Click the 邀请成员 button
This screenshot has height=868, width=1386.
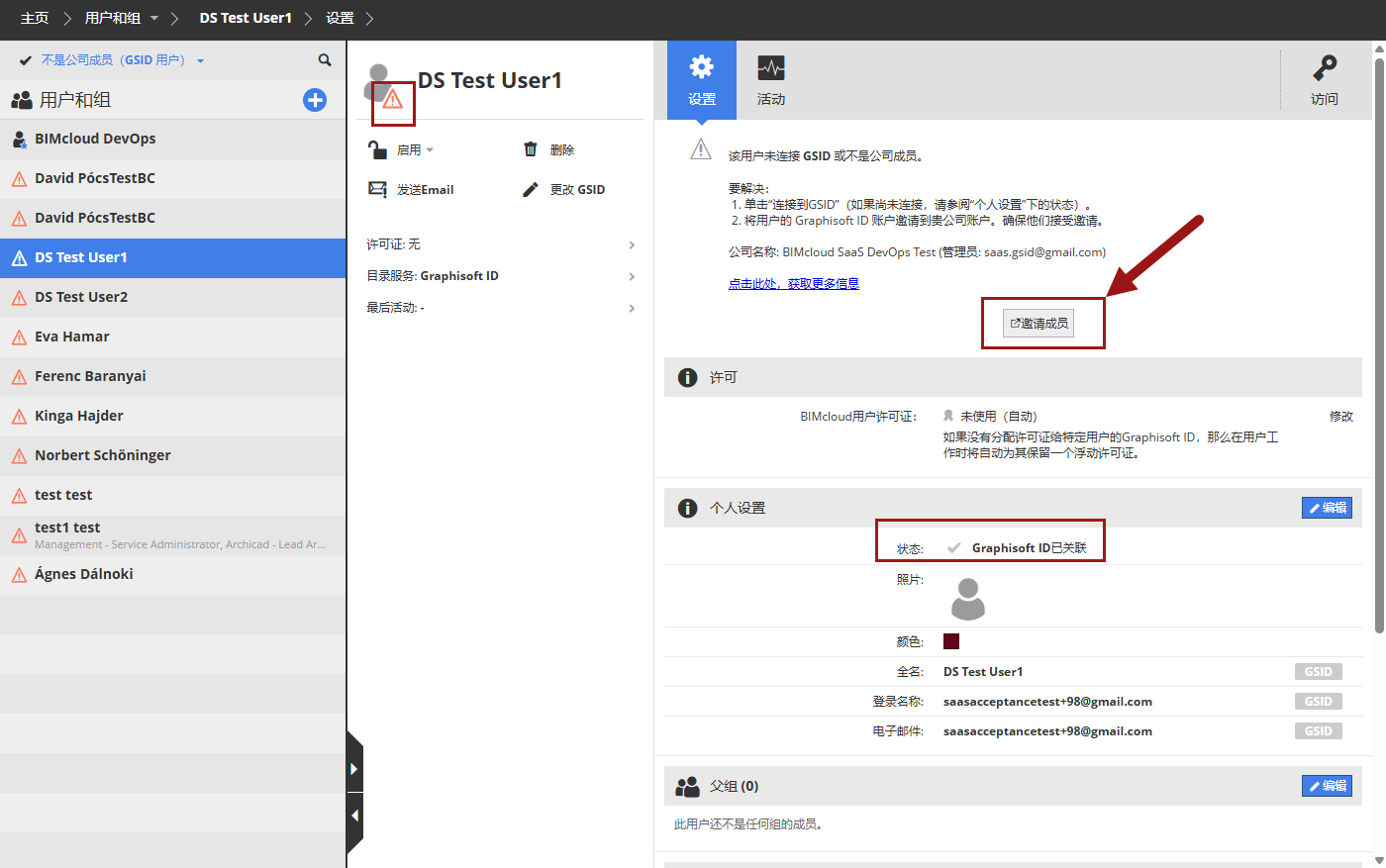[1039, 324]
